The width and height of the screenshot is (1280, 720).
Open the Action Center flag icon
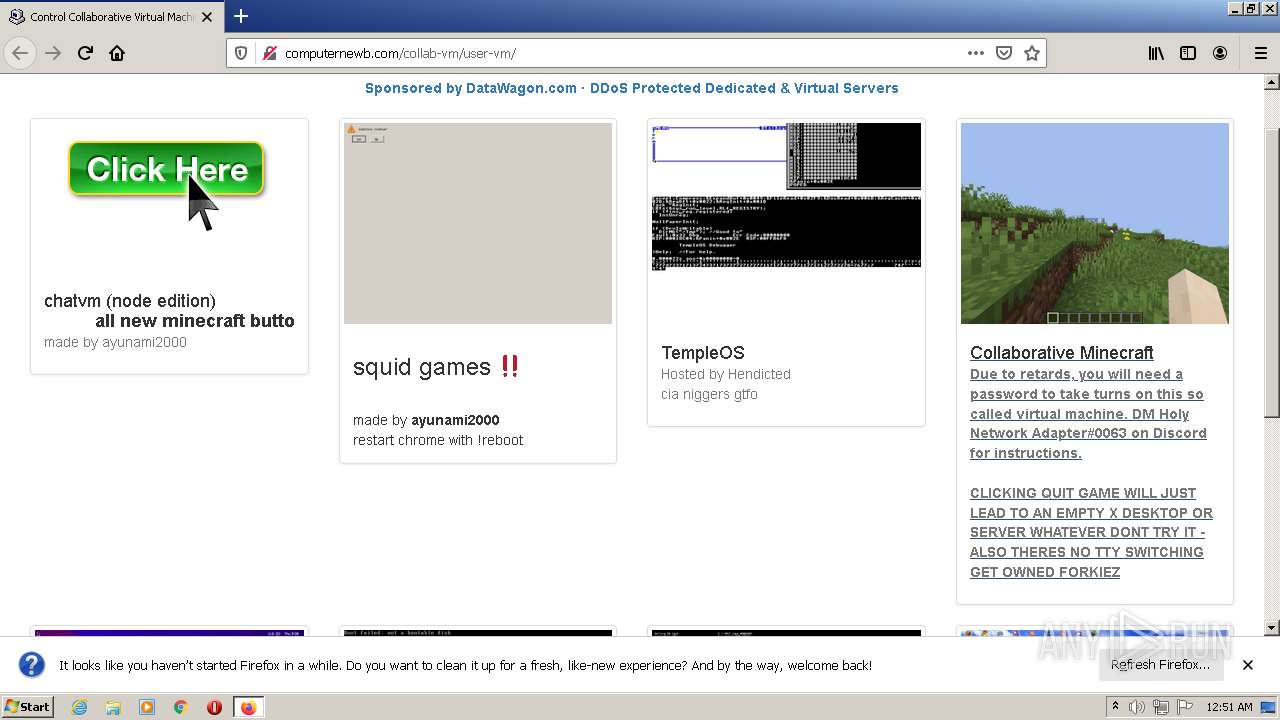click(1185, 707)
